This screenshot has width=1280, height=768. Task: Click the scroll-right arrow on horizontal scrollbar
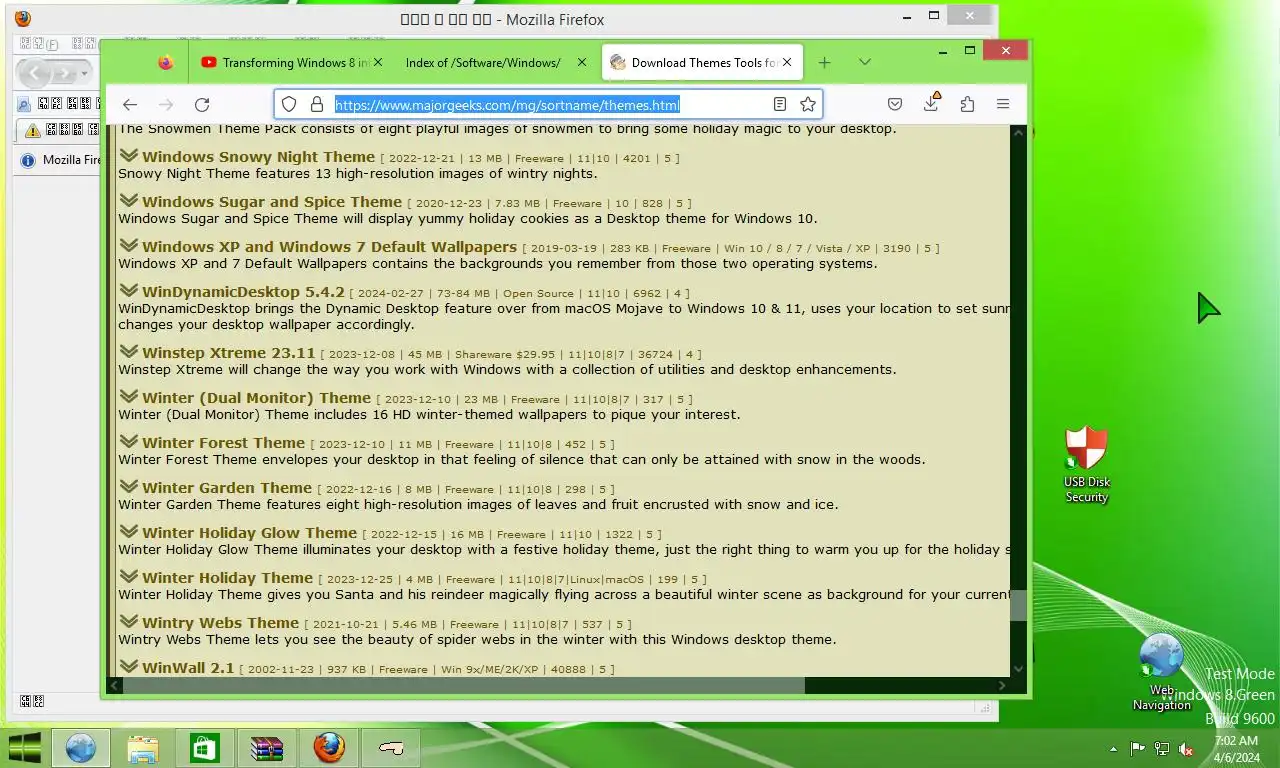click(x=1002, y=685)
